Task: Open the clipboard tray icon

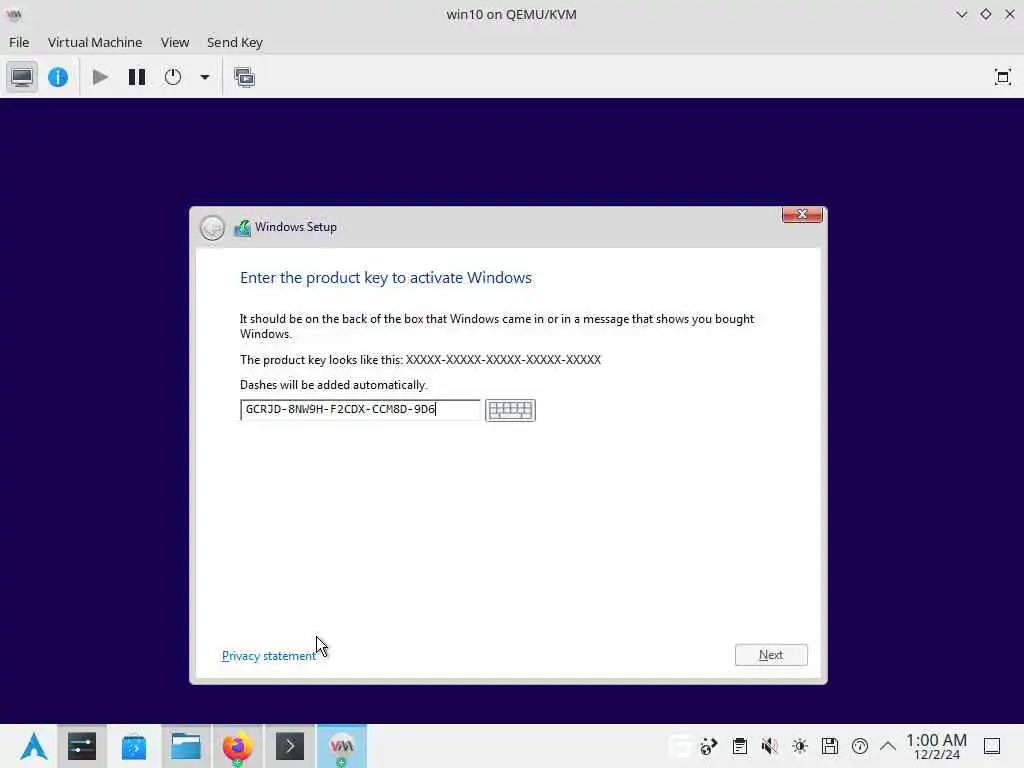Action: tap(739, 746)
